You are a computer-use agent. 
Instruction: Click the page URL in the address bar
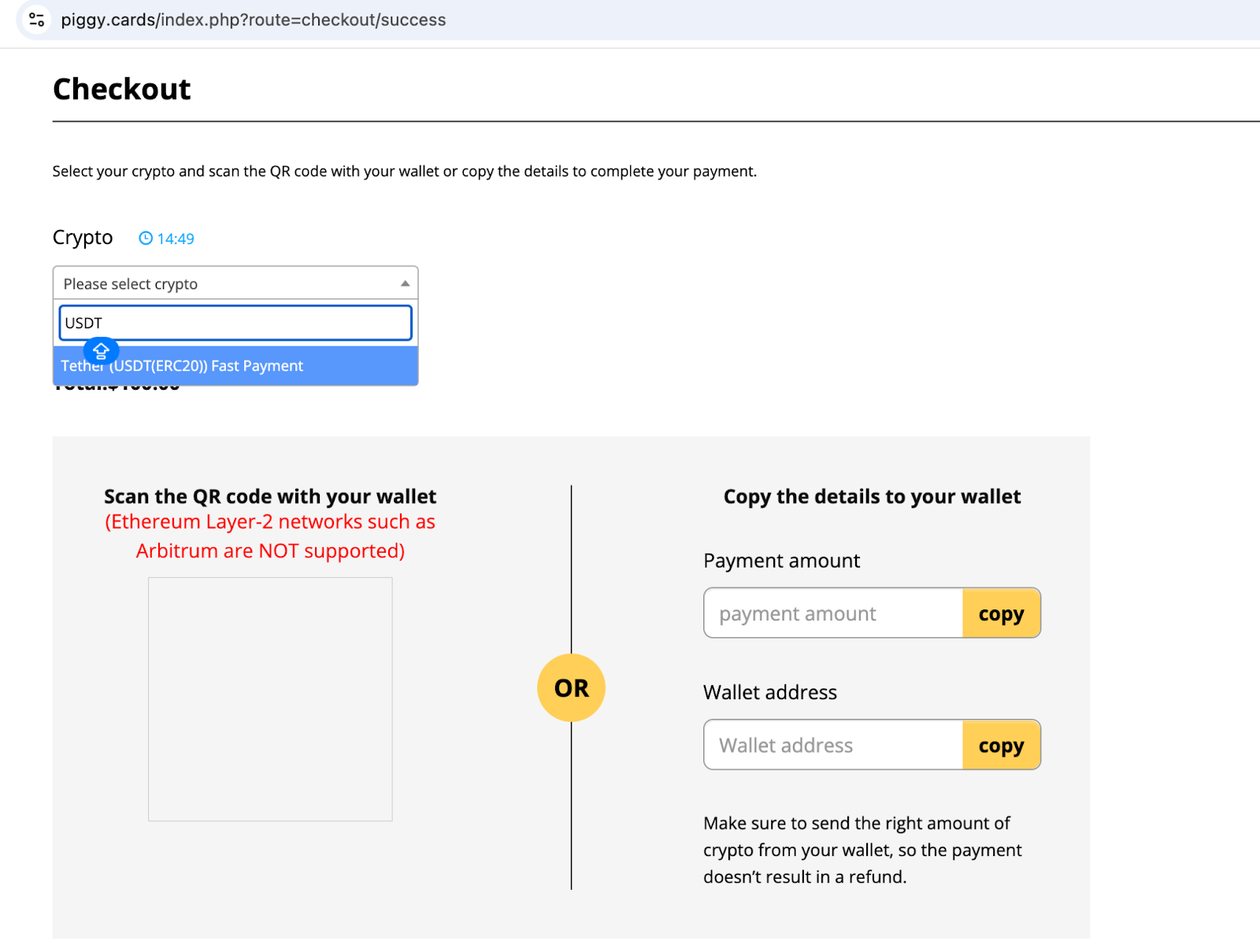coord(254,20)
